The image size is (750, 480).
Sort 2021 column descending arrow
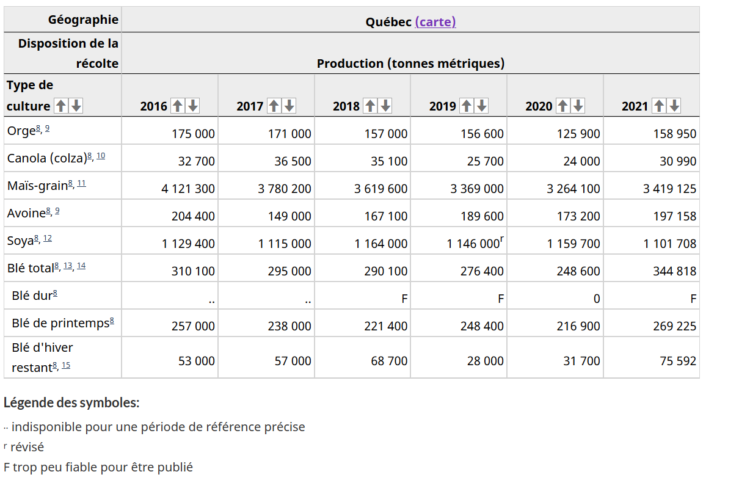(x=674, y=106)
